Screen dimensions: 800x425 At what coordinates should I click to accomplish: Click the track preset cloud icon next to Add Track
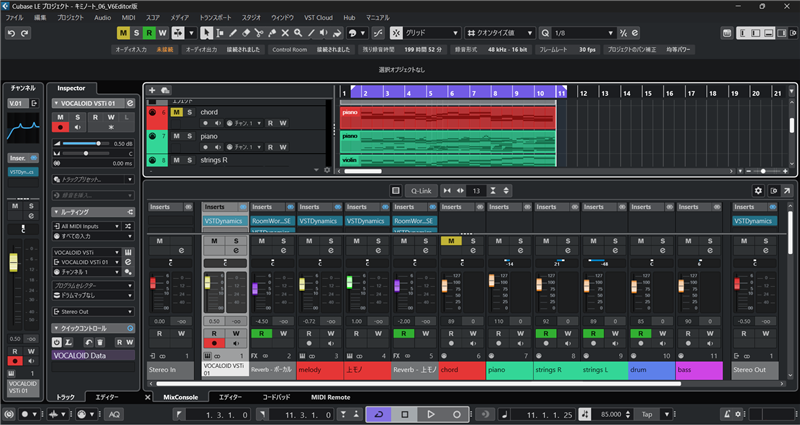coord(165,90)
